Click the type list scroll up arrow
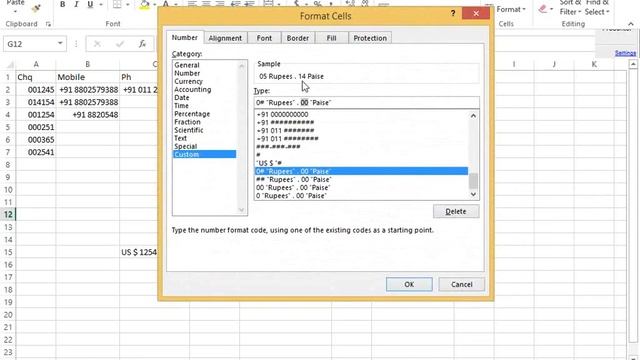This screenshot has height=360, width=640. pyautogui.click(x=473, y=116)
